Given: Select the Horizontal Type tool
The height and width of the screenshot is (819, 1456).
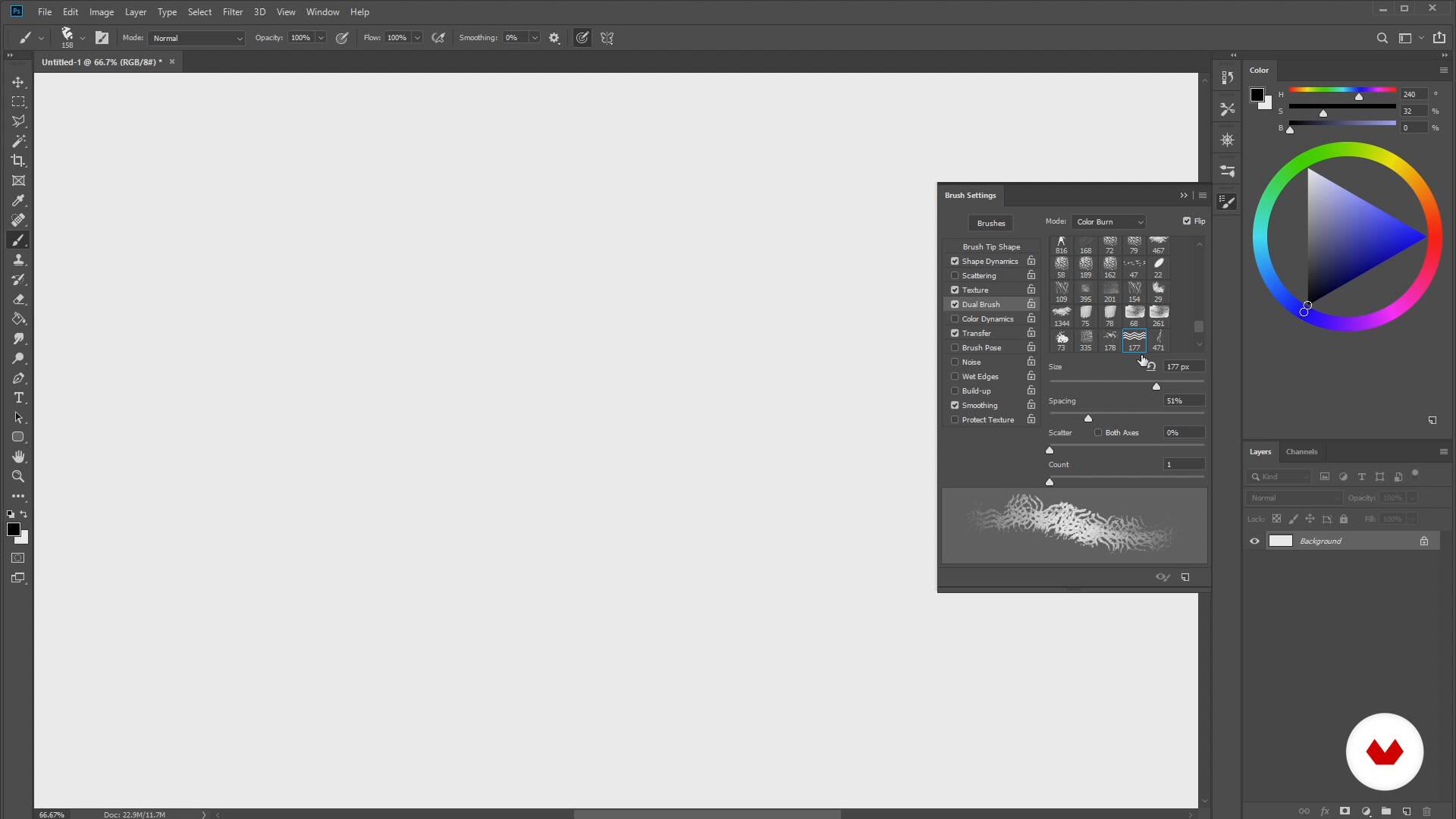Looking at the screenshot, I should pyautogui.click(x=18, y=397).
